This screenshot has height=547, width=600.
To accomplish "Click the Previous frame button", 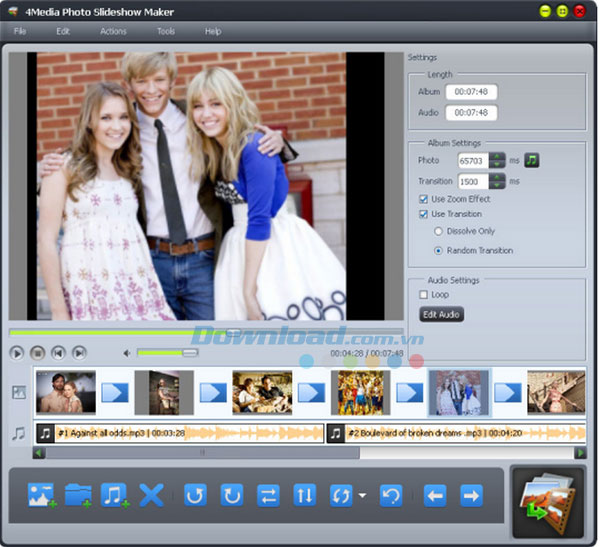I will [x=58, y=353].
